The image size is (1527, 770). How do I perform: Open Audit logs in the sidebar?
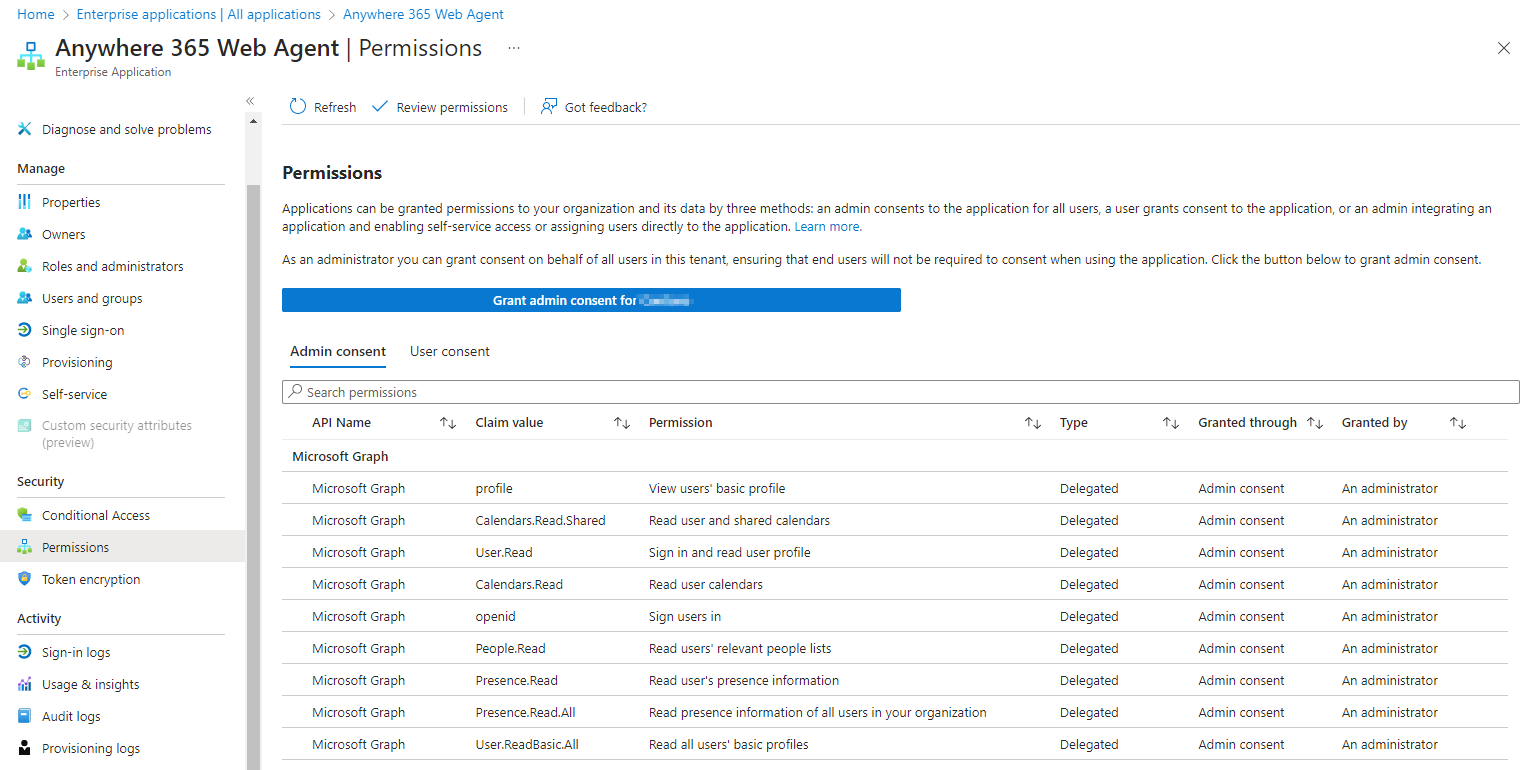pyautogui.click(x=71, y=716)
